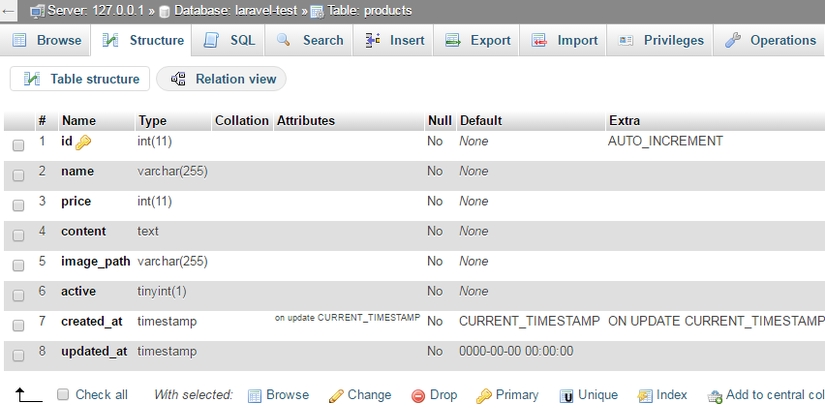Click the Add to central columns icon

point(714,395)
